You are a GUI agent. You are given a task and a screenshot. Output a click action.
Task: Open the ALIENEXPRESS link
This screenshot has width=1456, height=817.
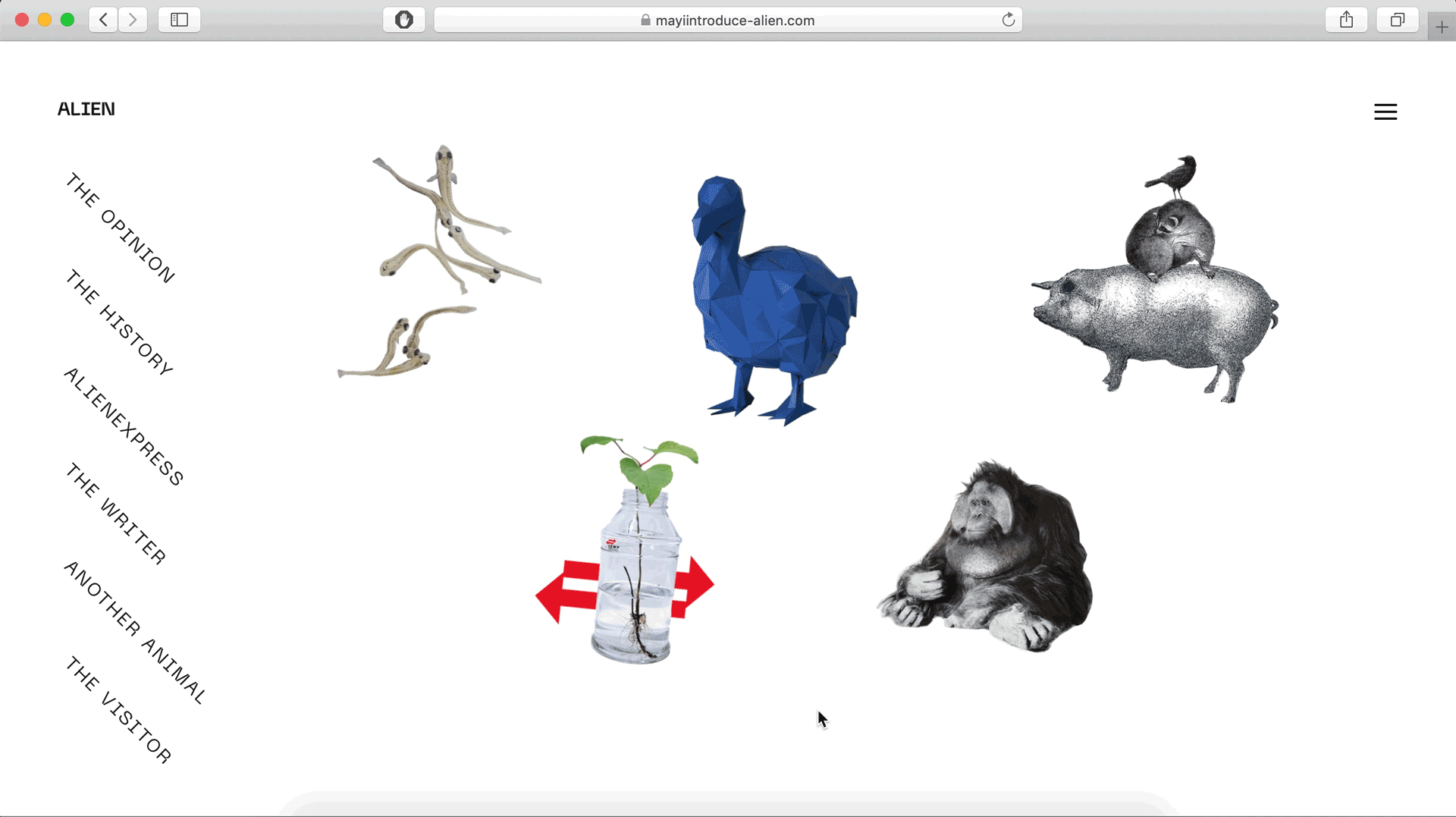[124, 426]
